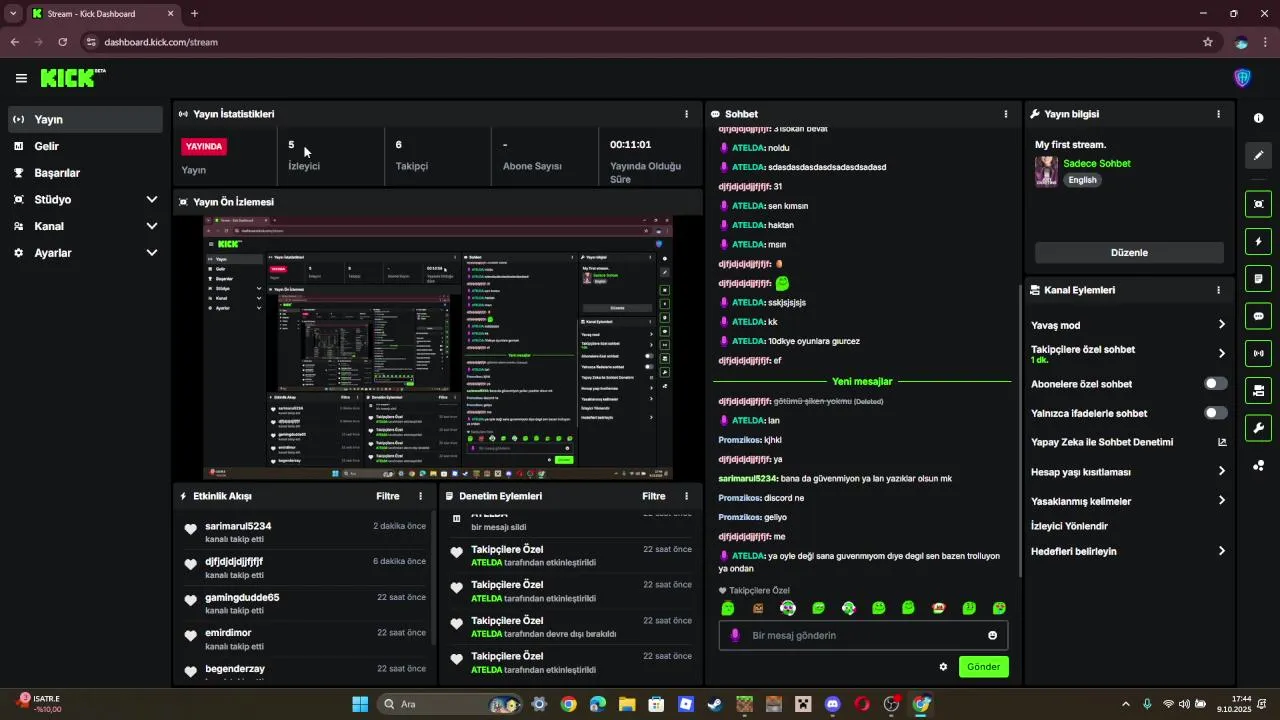Open Discord from the taskbar
This screenshot has width=1280, height=720.
[832, 704]
